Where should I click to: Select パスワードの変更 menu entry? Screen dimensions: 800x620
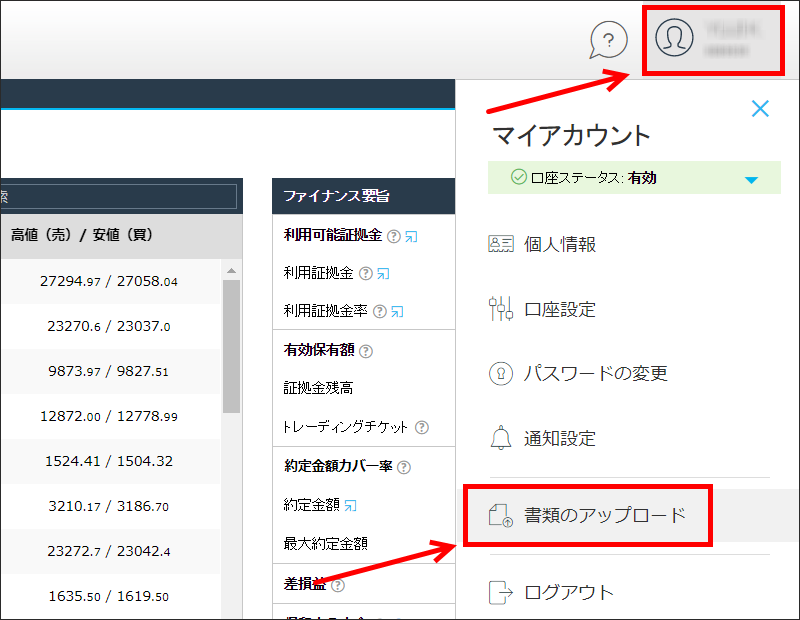(x=595, y=374)
